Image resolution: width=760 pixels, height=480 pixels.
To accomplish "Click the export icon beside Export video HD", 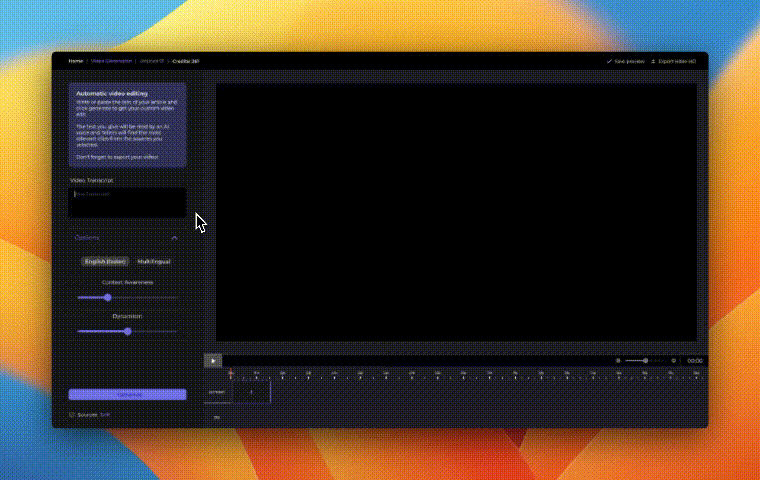I will tap(653, 61).
